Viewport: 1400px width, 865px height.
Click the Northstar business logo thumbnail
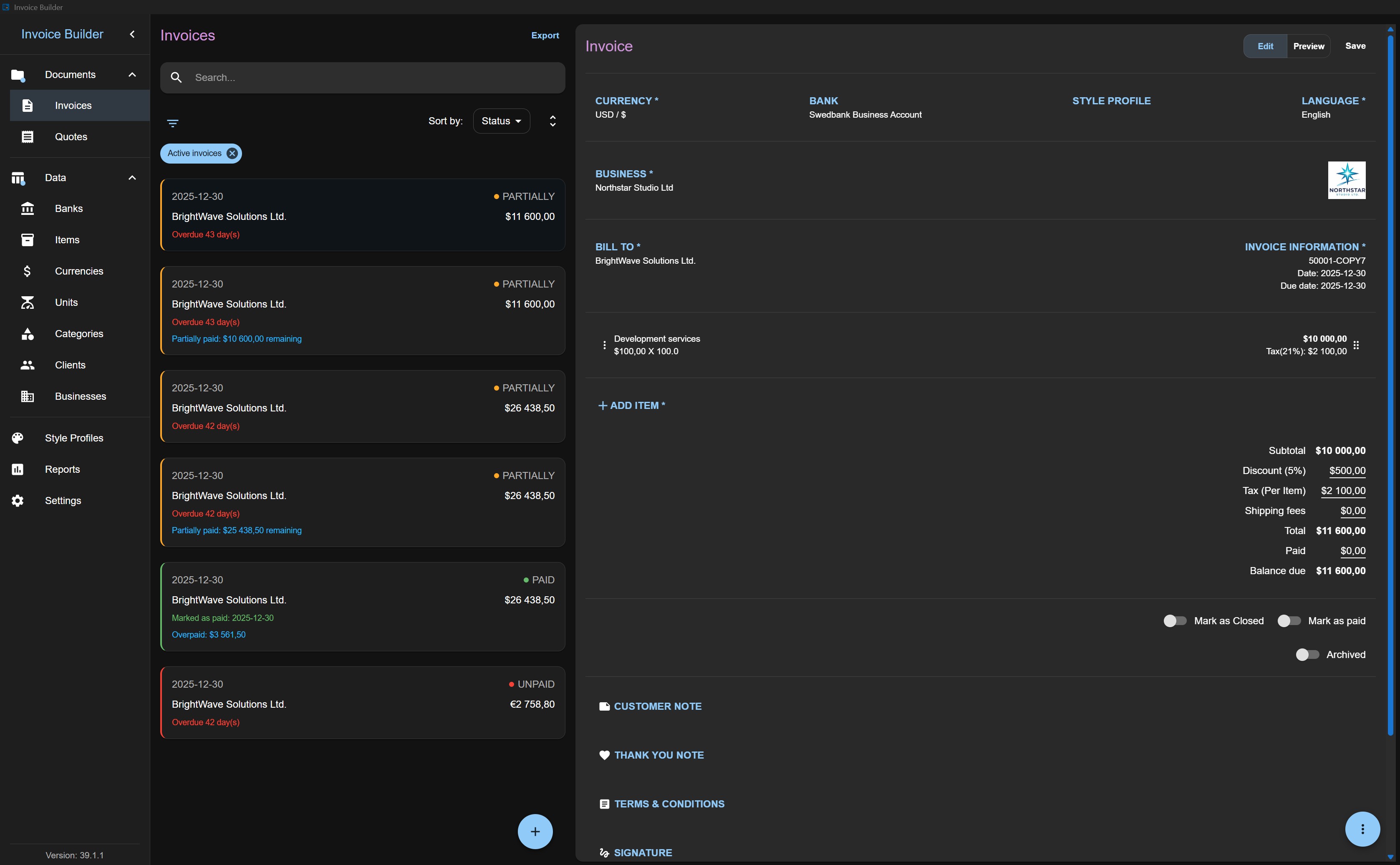coord(1346,180)
